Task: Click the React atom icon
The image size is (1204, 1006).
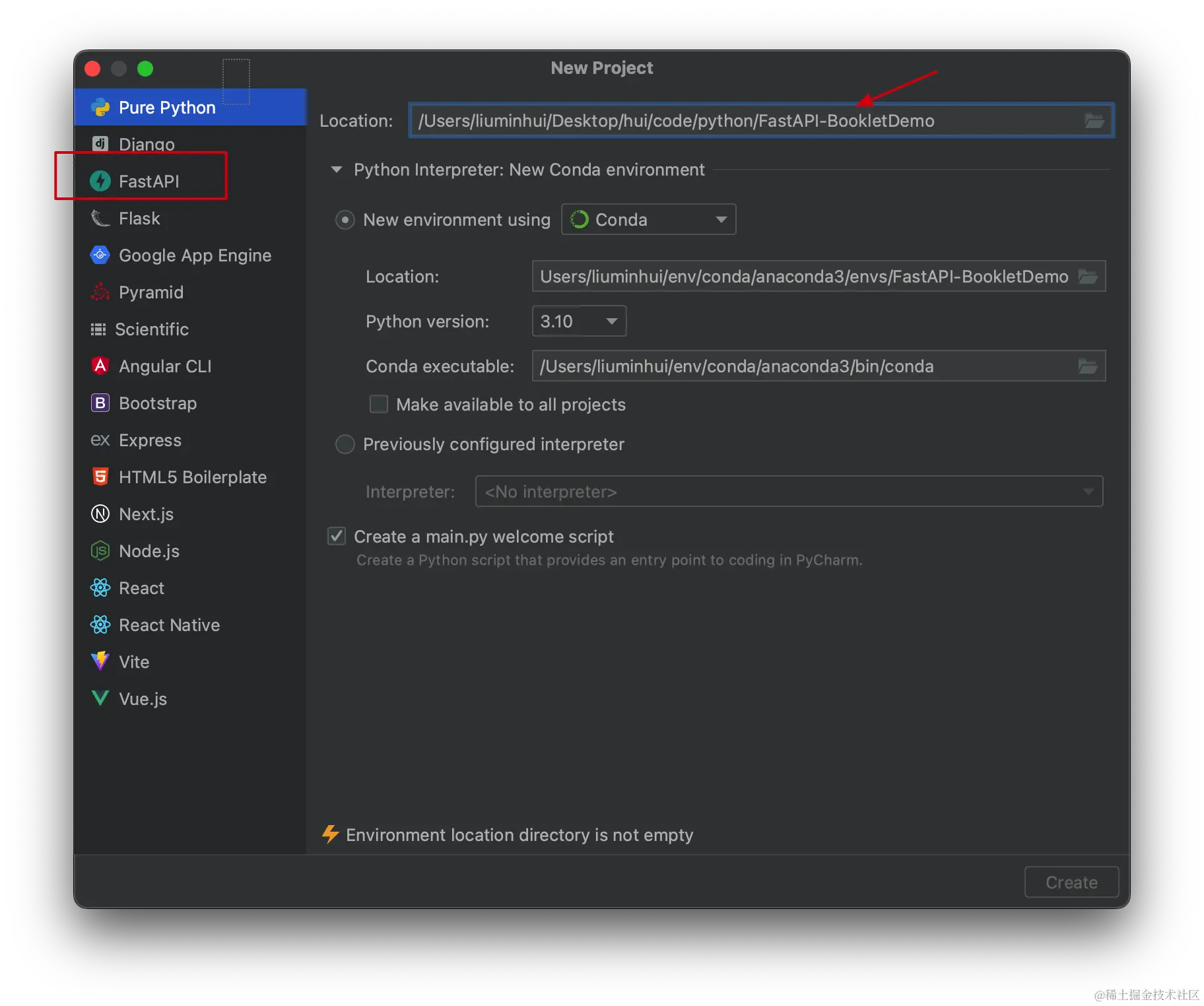Action: point(100,587)
